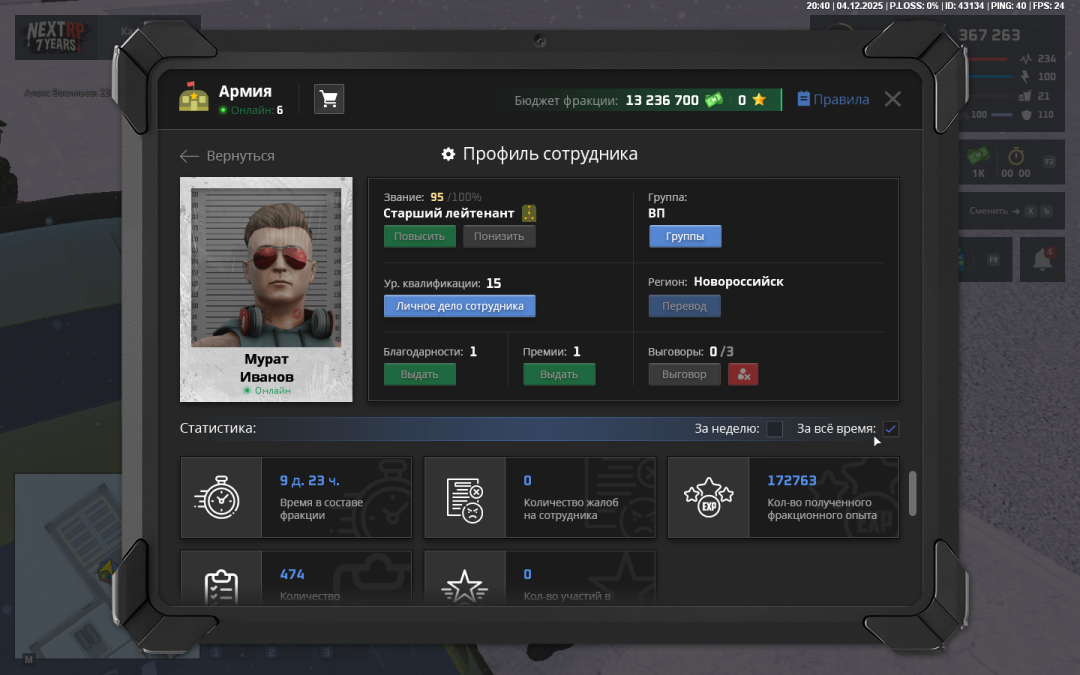1080x675 pixels.
Task: Open the 'Правила' rules link
Action: tap(833, 100)
